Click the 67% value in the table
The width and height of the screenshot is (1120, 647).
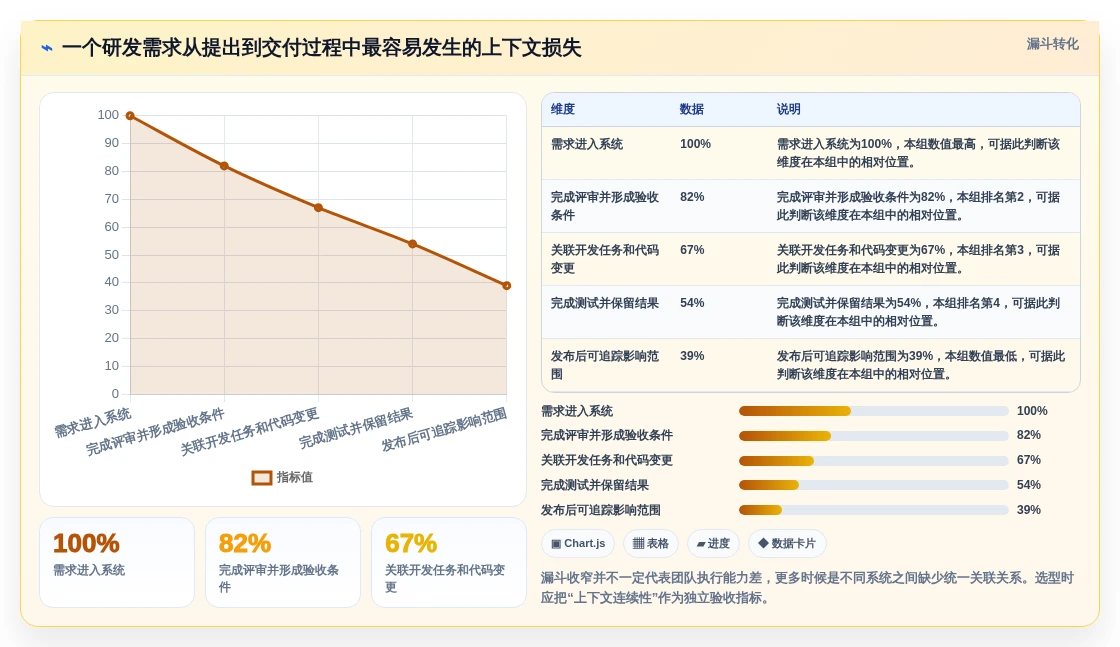(x=692, y=250)
